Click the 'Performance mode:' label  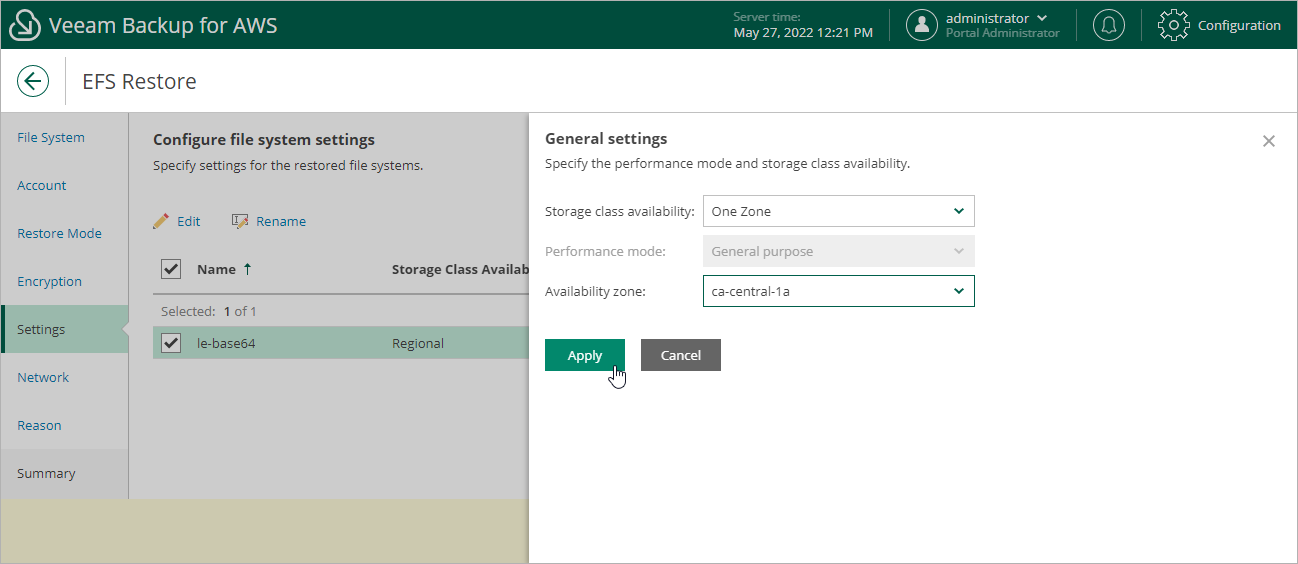[606, 251]
